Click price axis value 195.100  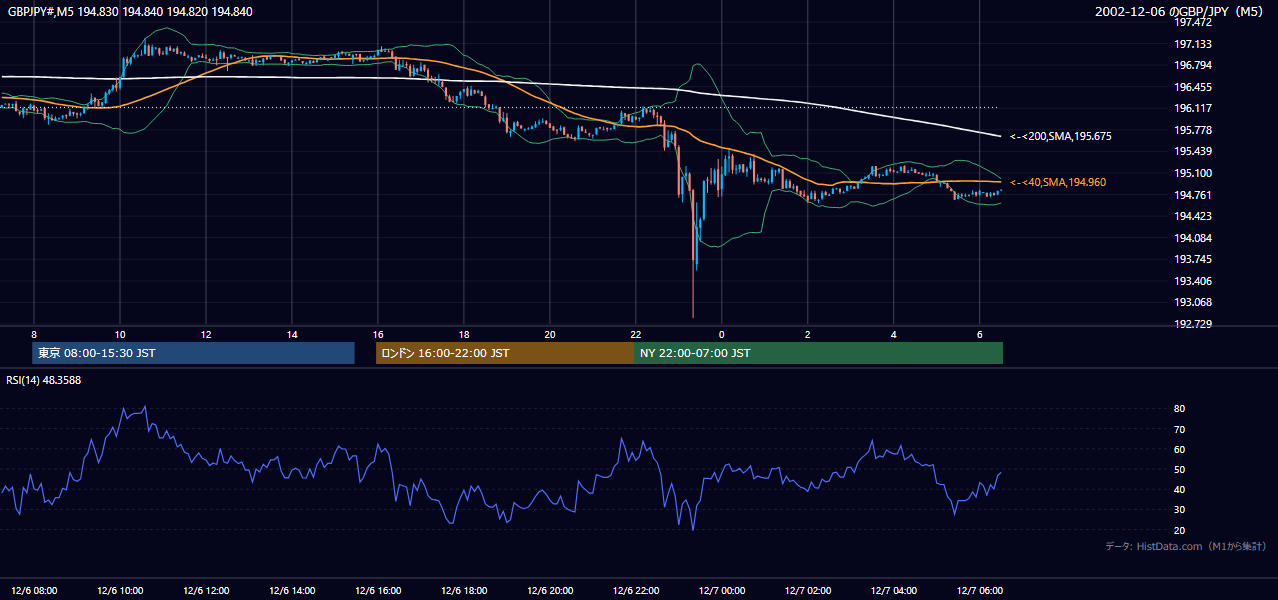click(x=1193, y=173)
